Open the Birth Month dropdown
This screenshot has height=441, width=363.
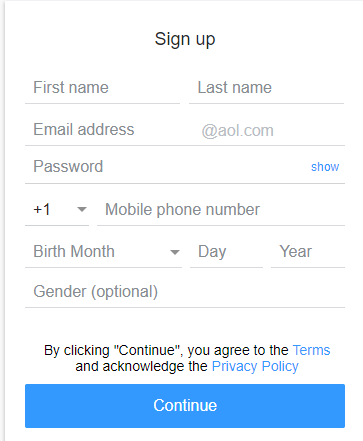103,252
